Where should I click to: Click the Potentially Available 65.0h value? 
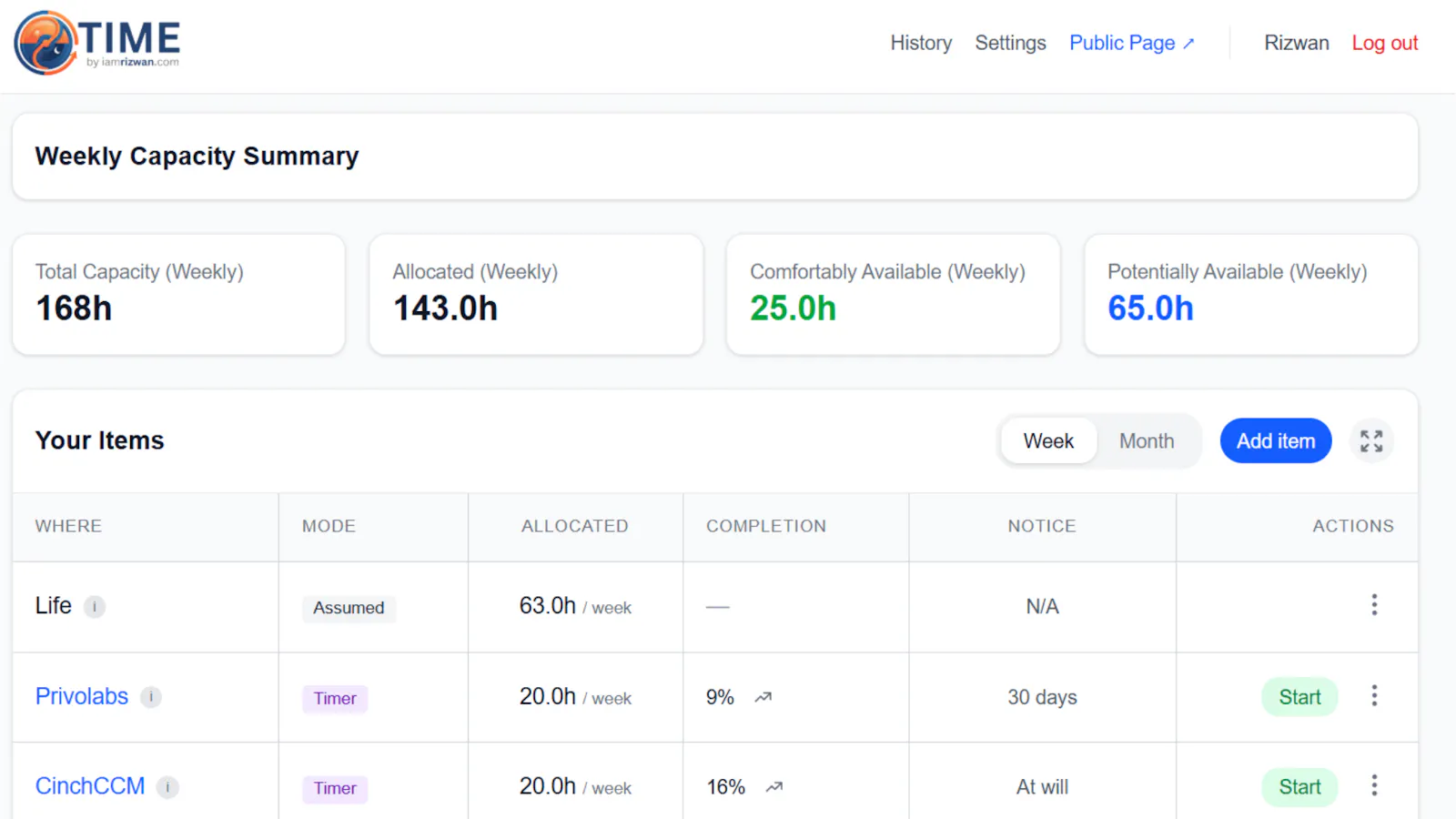[1150, 308]
